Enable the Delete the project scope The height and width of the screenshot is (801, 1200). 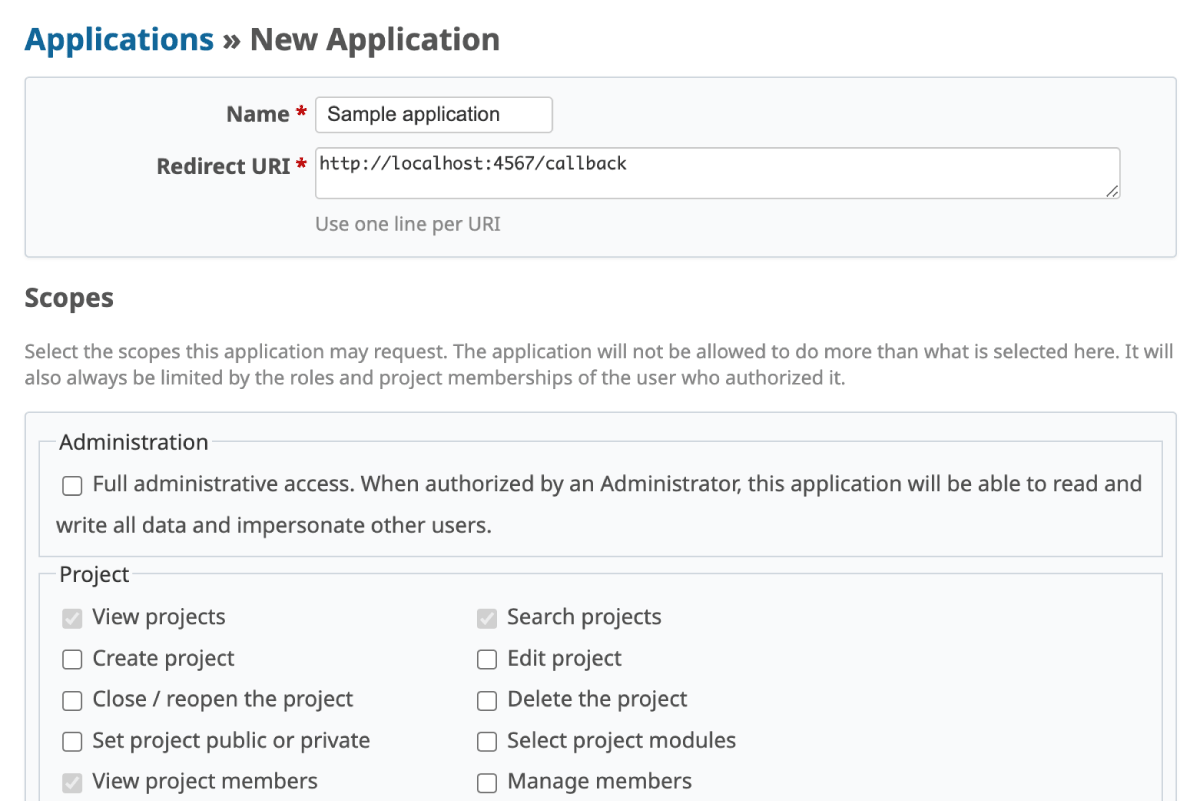tap(487, 701)
